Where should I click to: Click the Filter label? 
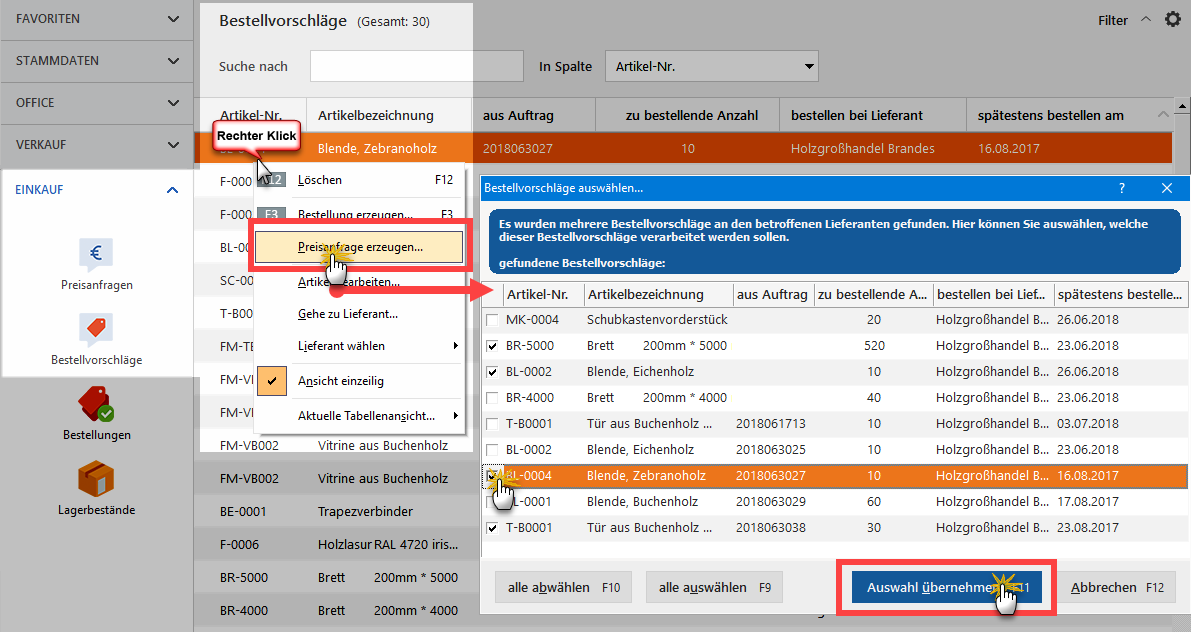(x=1113, y=21)
